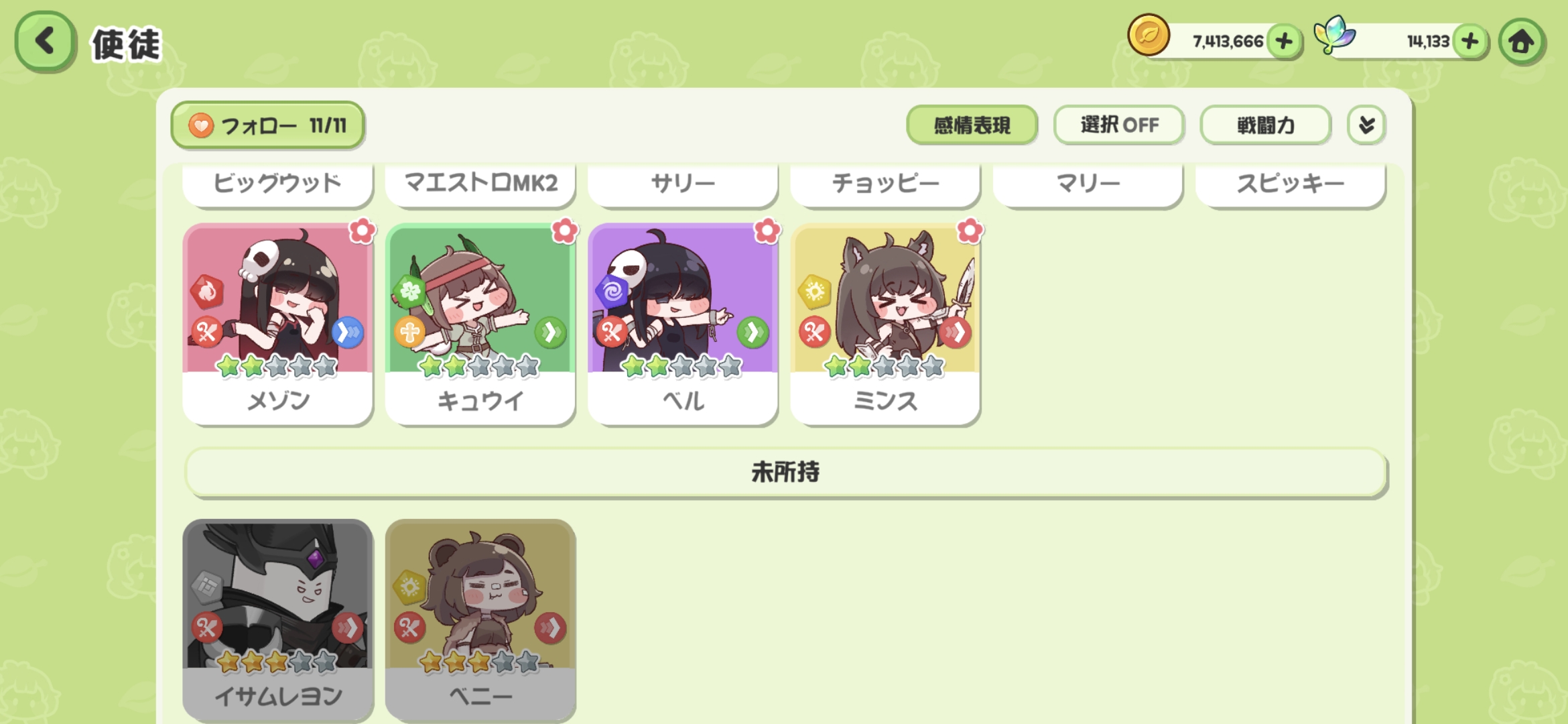Collapse the 未所持 section header
The image size is (1568, 724).
(785, 472)
